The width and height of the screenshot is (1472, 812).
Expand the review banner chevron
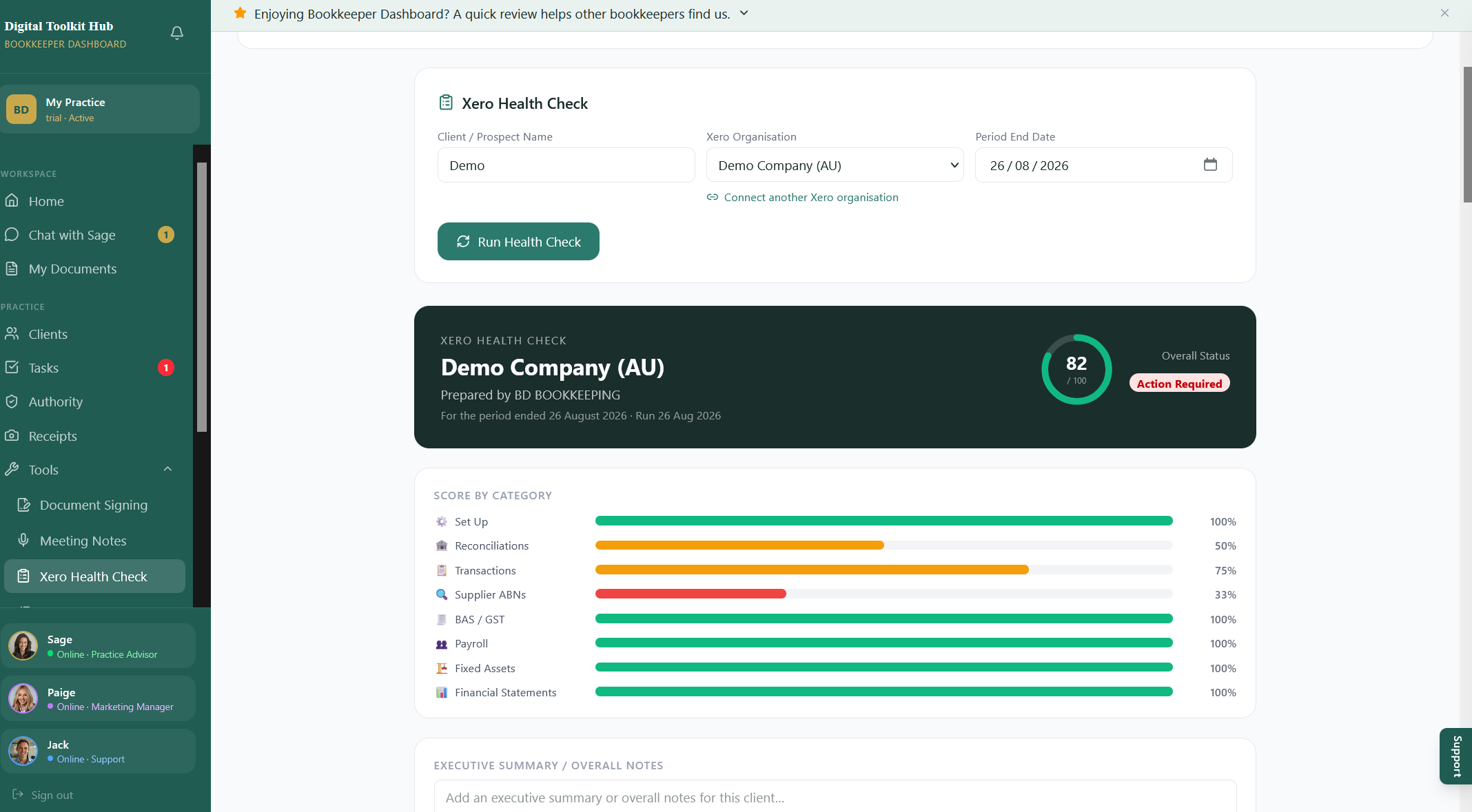[744, 13]
